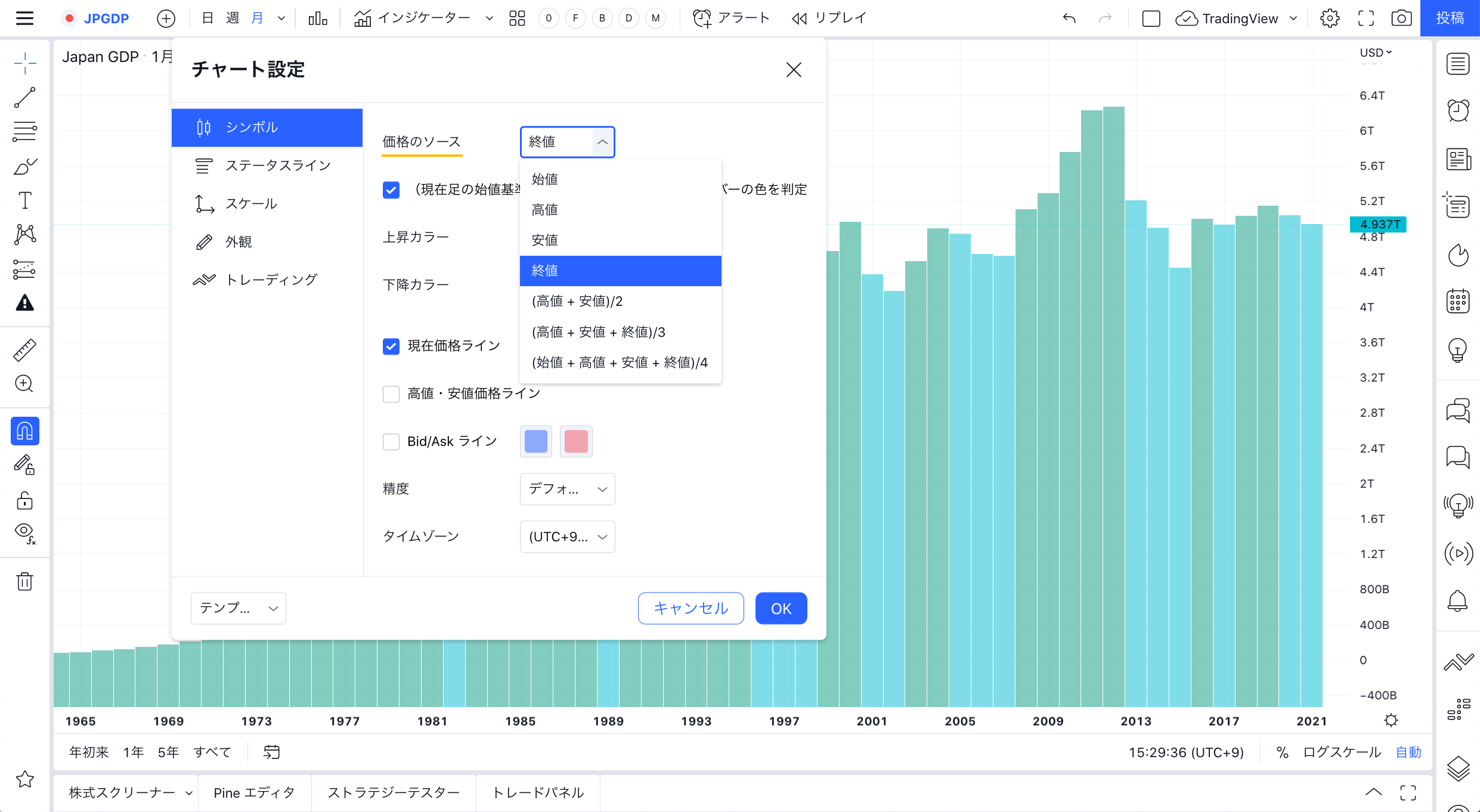Uncheck the 現在価格ライン checkbox
Image resolution: width=1480 pixels, height=812 pixels.
coord(391,346)
